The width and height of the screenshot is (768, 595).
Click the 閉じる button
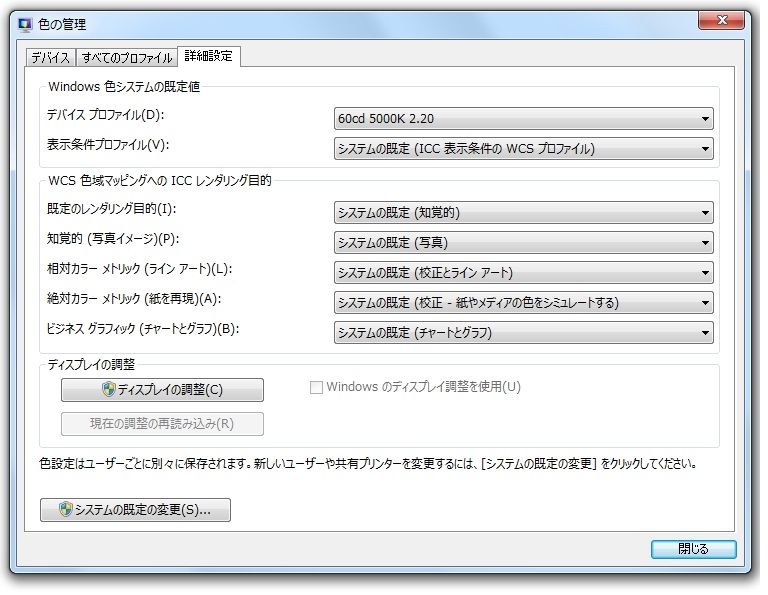pyautogui.click(x=693, y=549)
